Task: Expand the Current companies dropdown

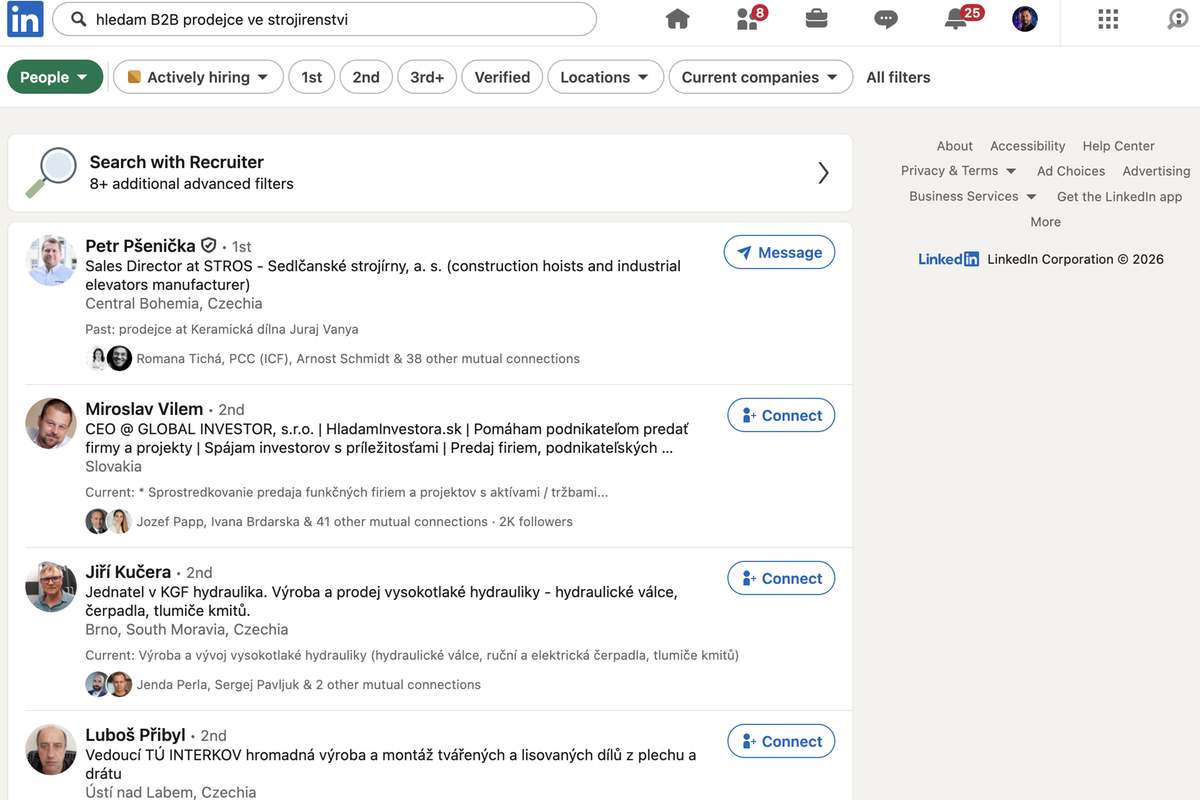Action: tap(761, 77)
